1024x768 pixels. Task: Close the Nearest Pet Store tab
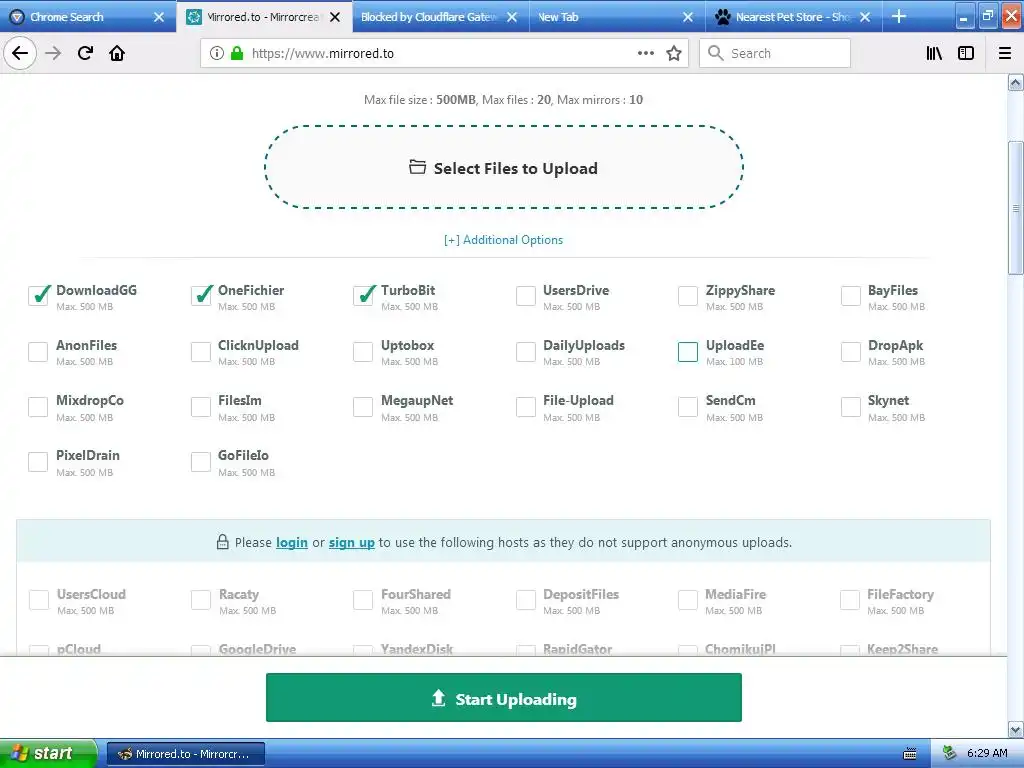(x=865, y=17)
